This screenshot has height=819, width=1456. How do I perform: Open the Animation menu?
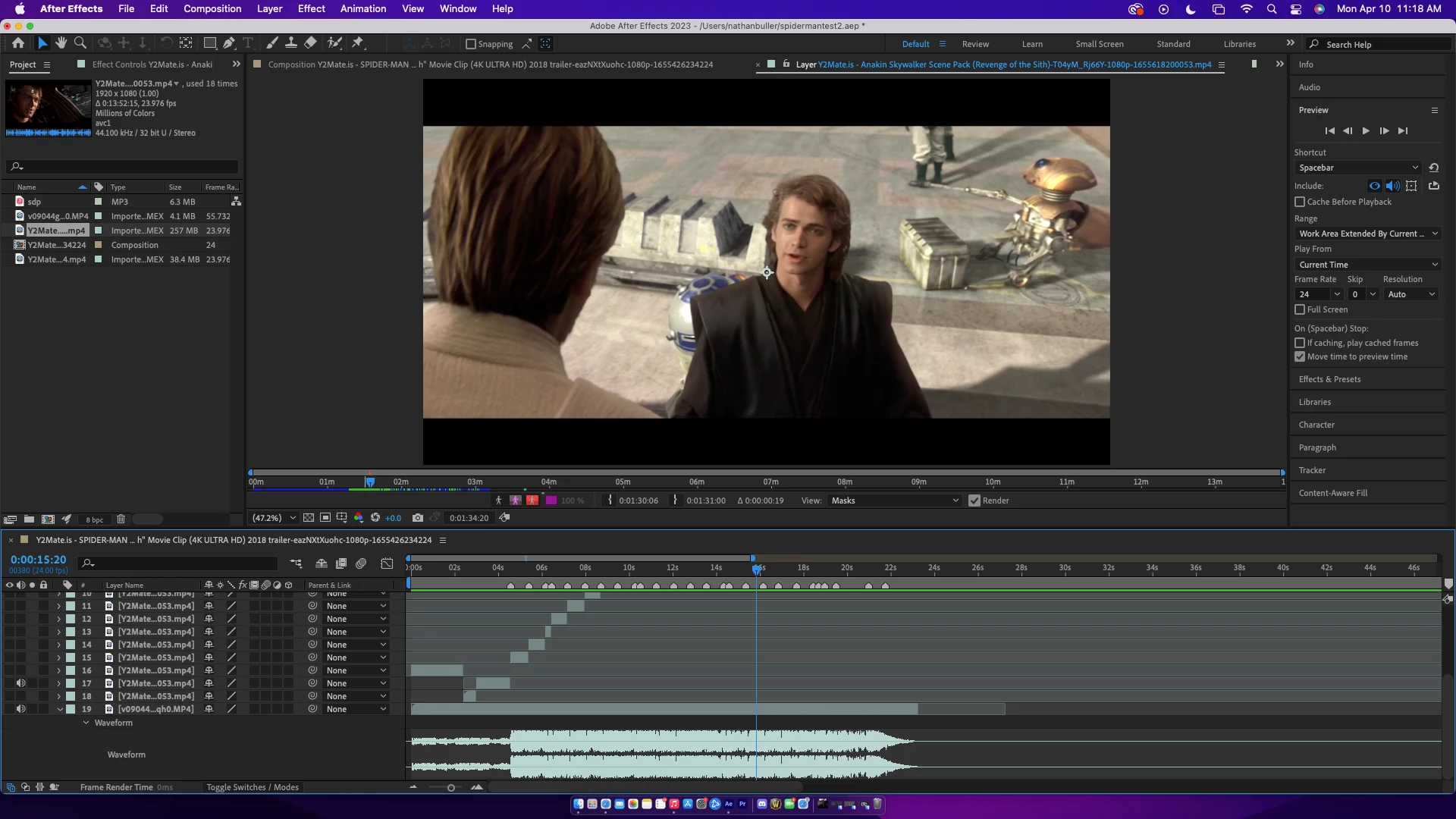(362, 8)
